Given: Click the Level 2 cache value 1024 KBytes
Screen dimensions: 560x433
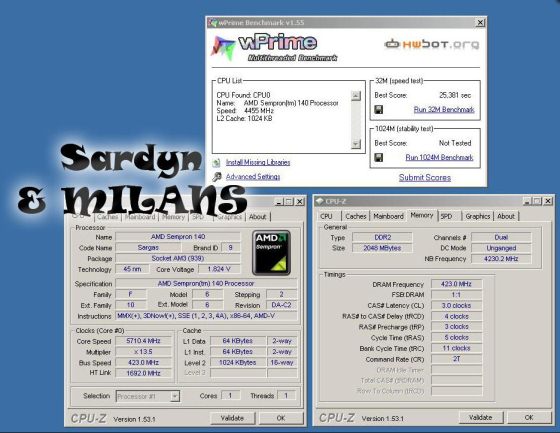Looking at the screenshot, I should pos(238,363).
